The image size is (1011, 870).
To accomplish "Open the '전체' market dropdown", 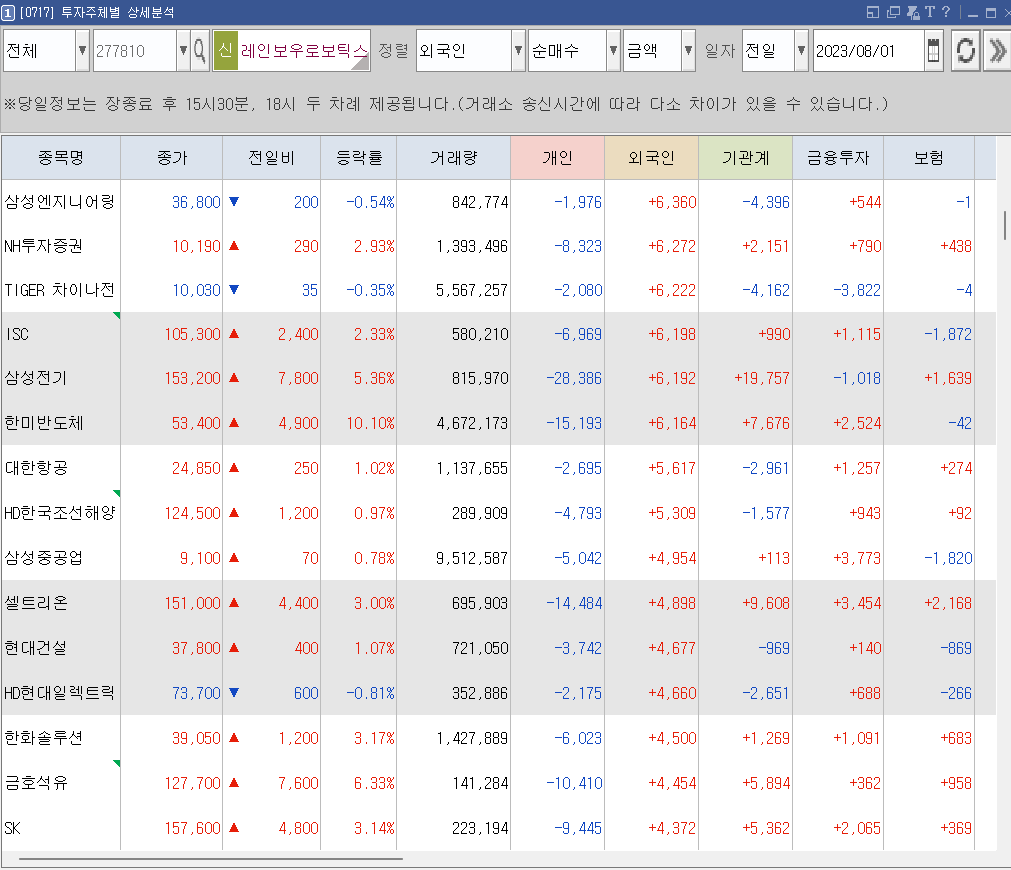I will [x=83, y=50].
